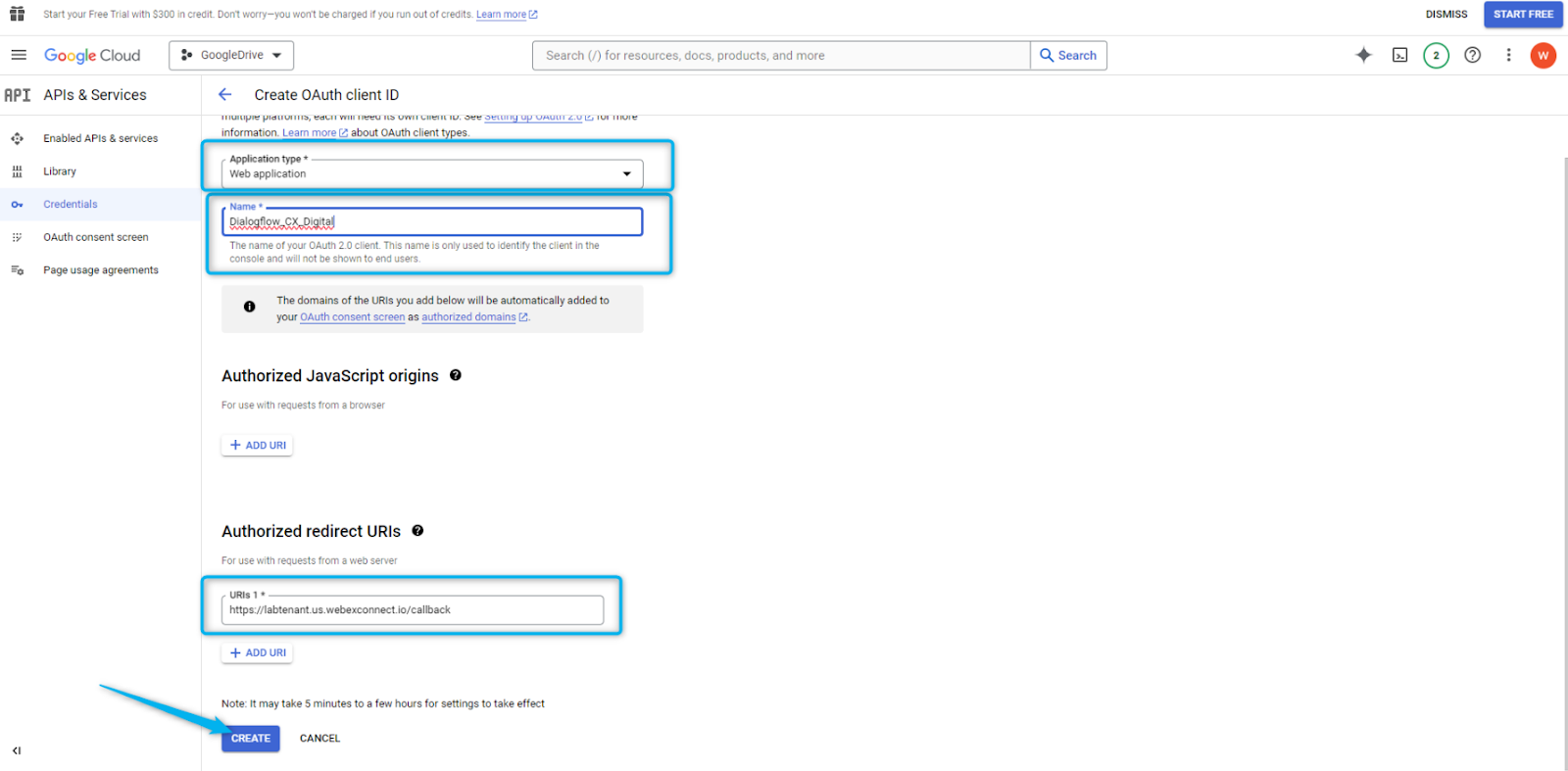Open notifications badge showing 2
This screenshot has height=771, width=1568.
[x=1436, y=55]
